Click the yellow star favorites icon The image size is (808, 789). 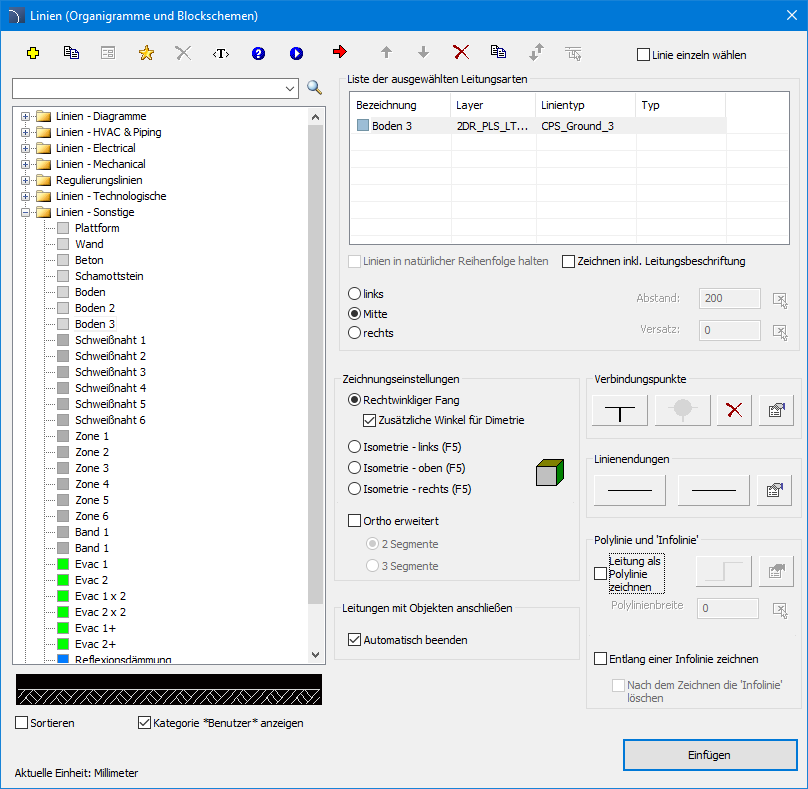coord(146,53)
